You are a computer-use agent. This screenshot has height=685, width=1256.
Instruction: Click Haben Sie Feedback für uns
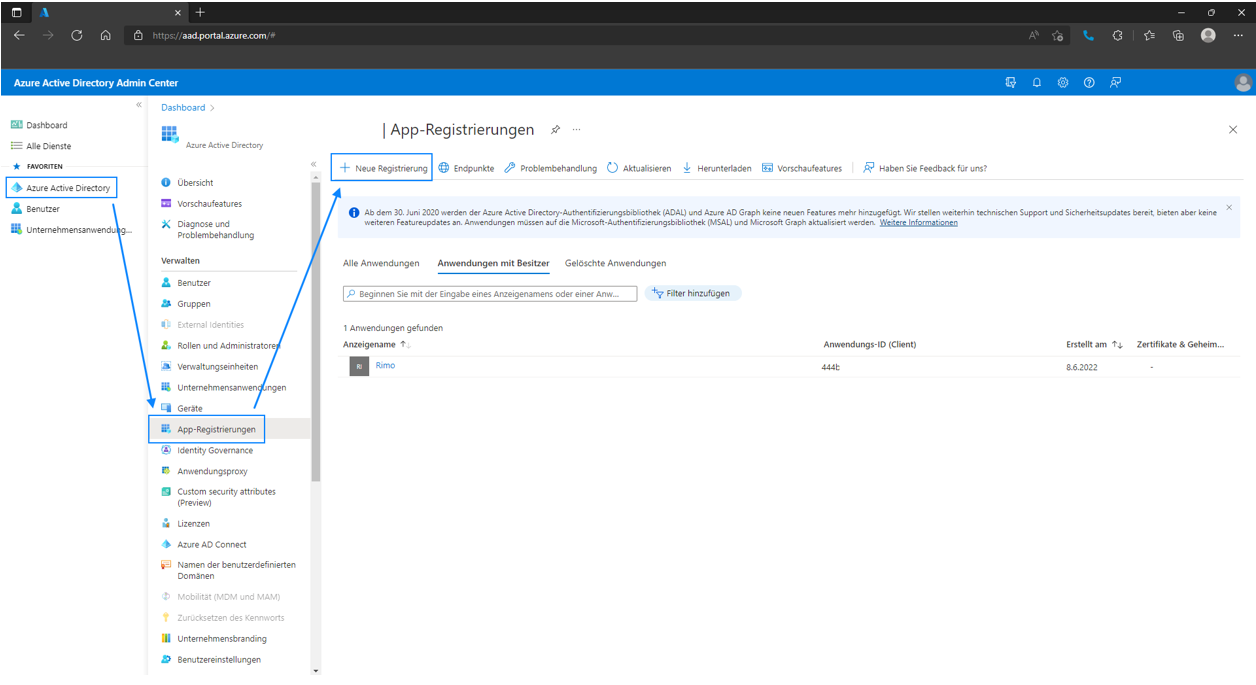click(925, 169)
